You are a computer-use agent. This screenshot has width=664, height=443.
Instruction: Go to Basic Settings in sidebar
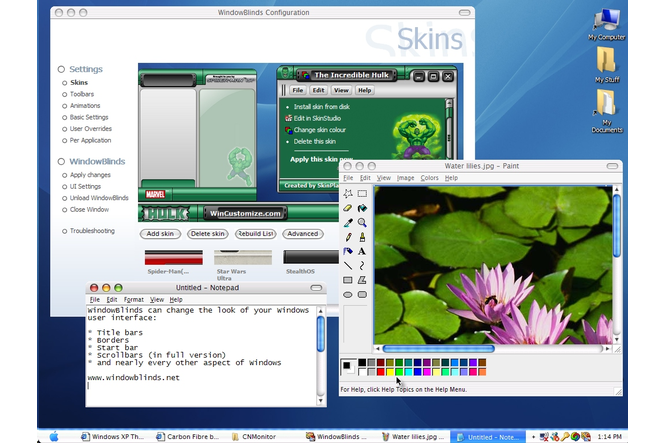pos(89,117)
